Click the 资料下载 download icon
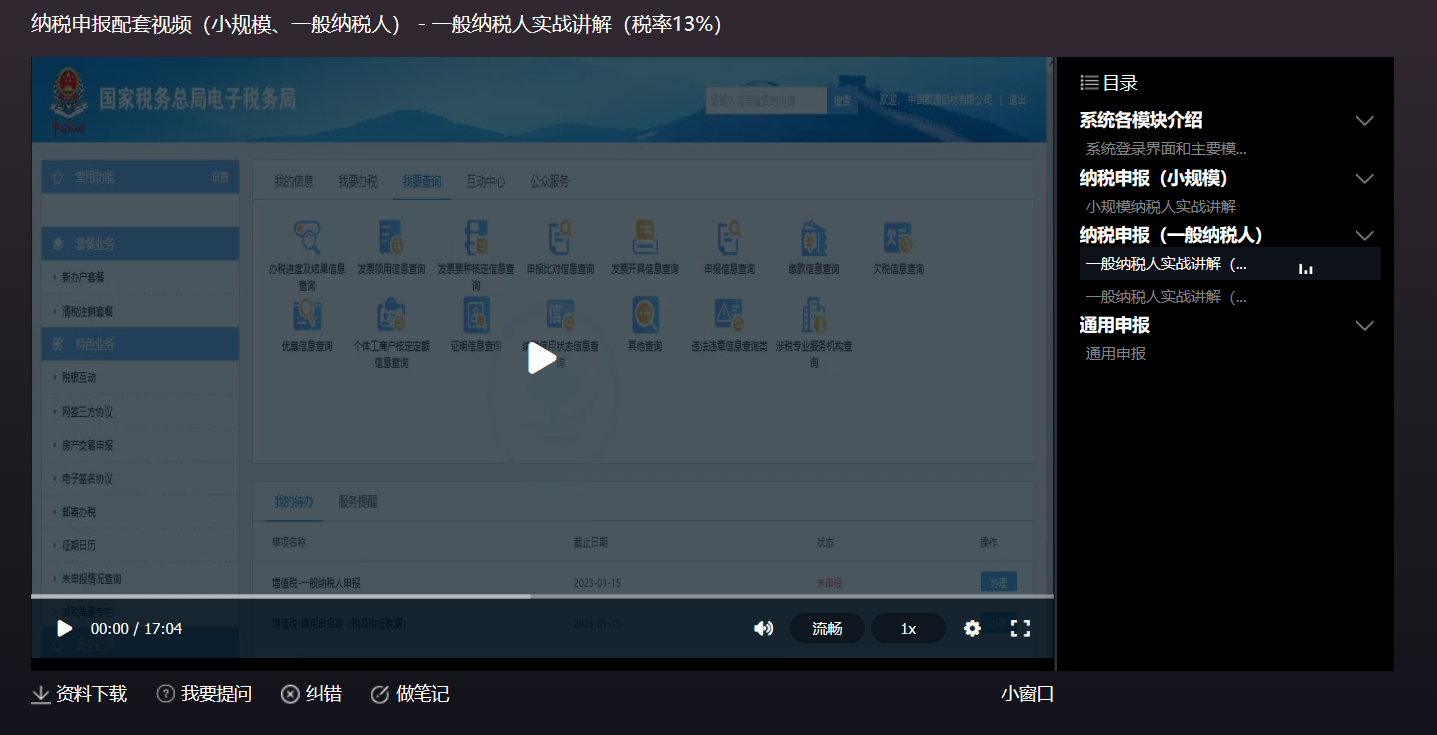This screenshot has width=1437, height=735. (x=41, y=694)
